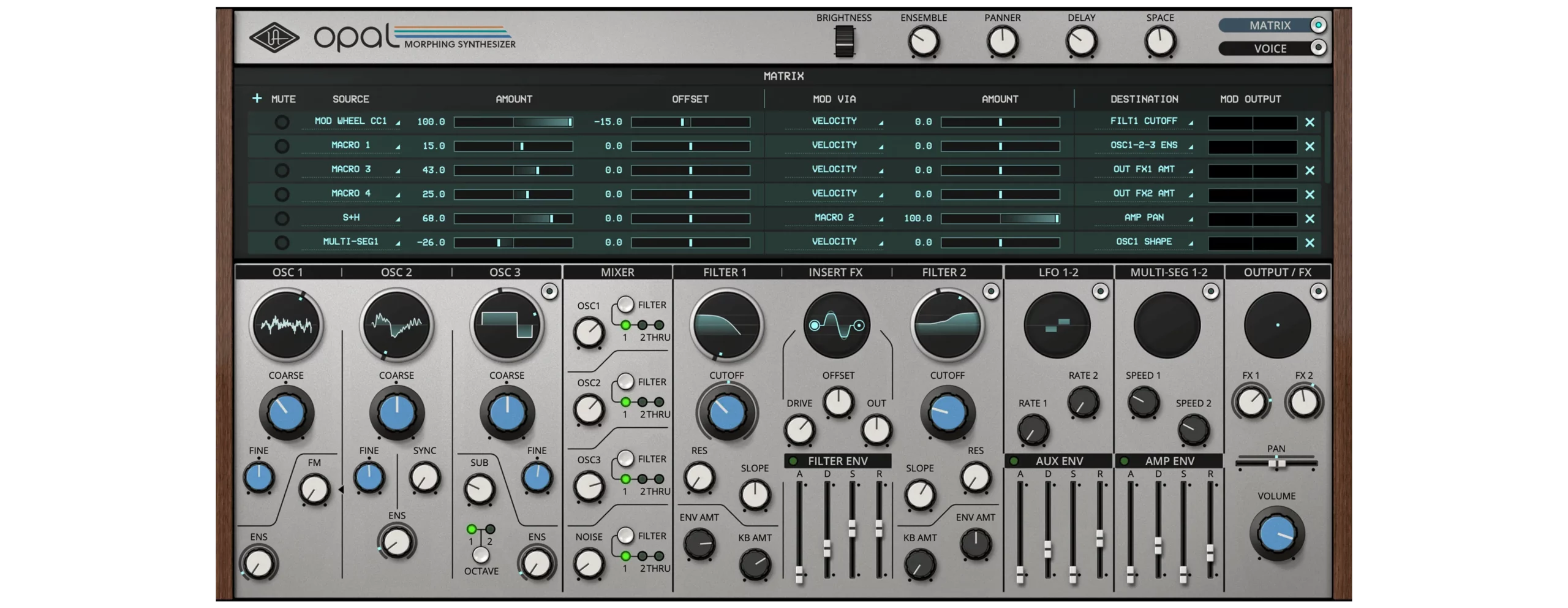This screenshot has width=1568, height=608.
Task: Click the FILTER ENV header button
Action: (x=837, y=461)
